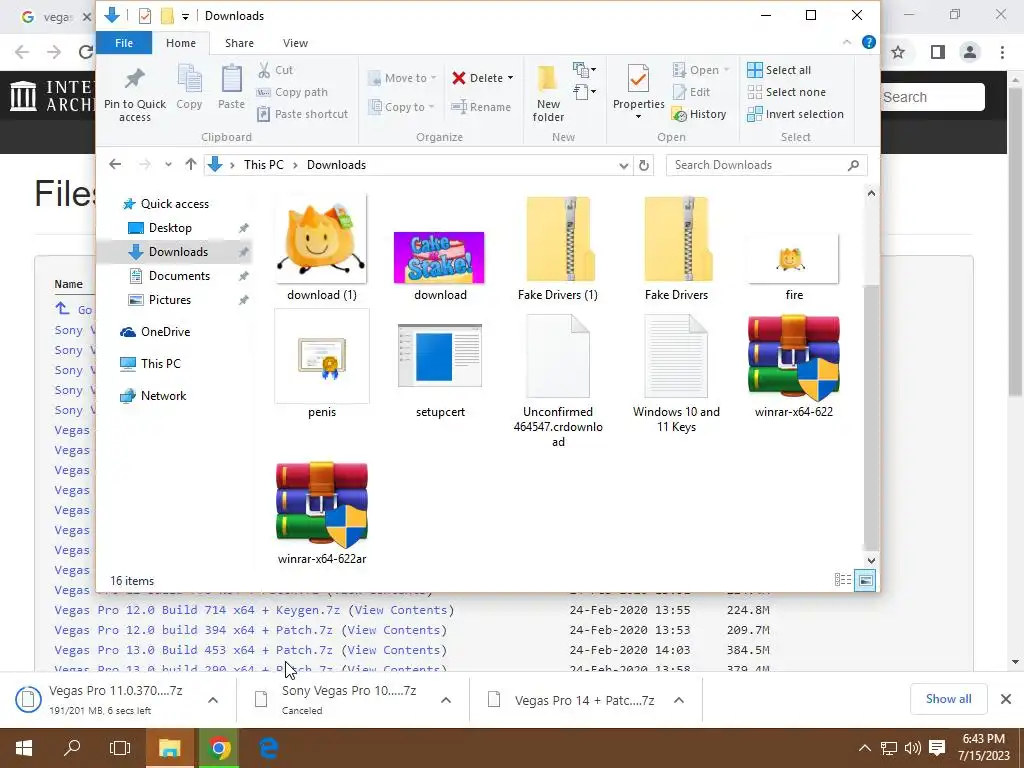Click the red Delete icon
The image size is (1024, 768).
459,78
